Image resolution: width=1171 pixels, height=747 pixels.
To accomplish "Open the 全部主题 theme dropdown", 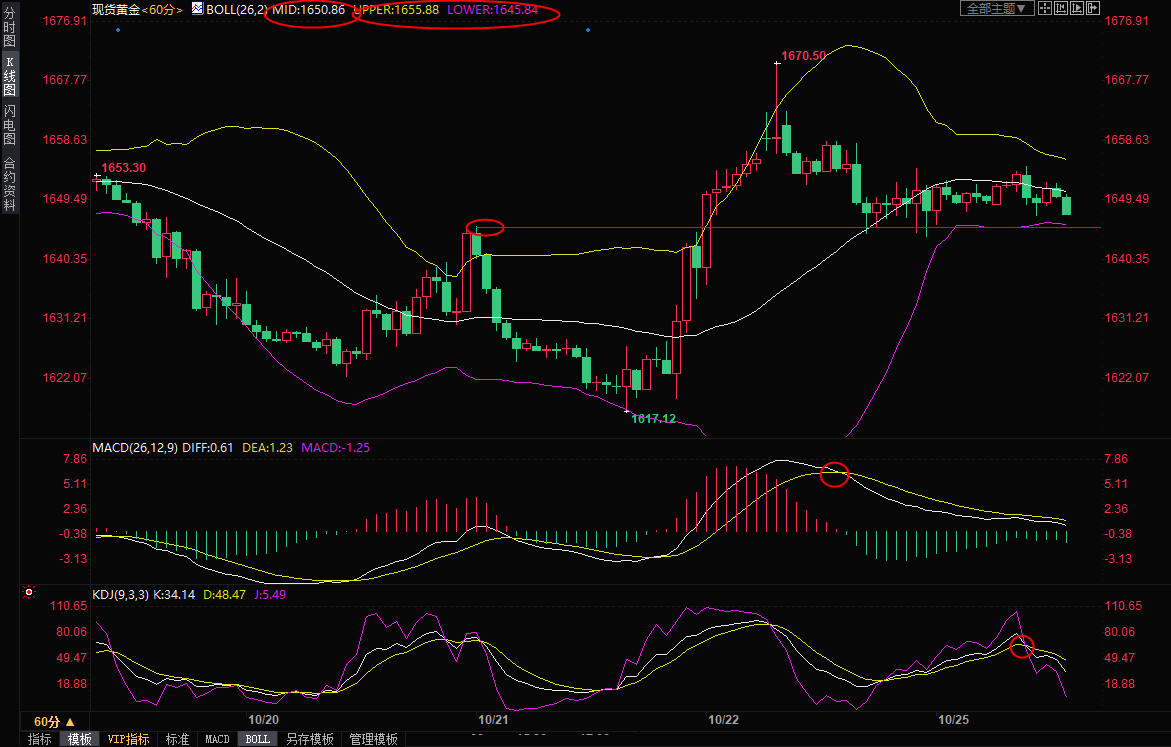I will coord(995,8).
